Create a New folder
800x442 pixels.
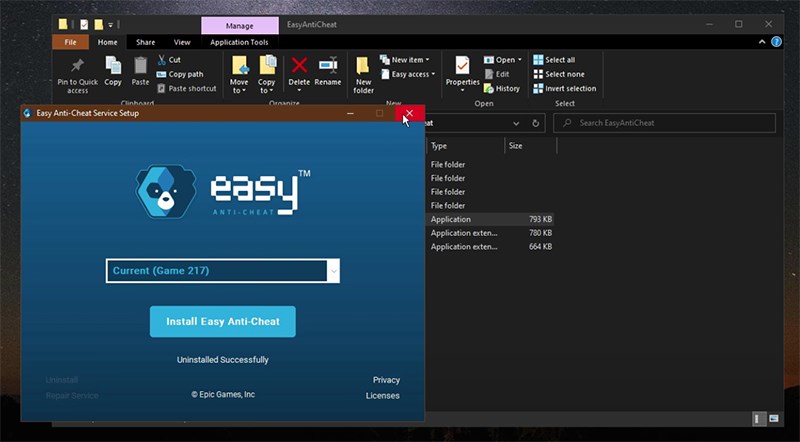[363, 75]
